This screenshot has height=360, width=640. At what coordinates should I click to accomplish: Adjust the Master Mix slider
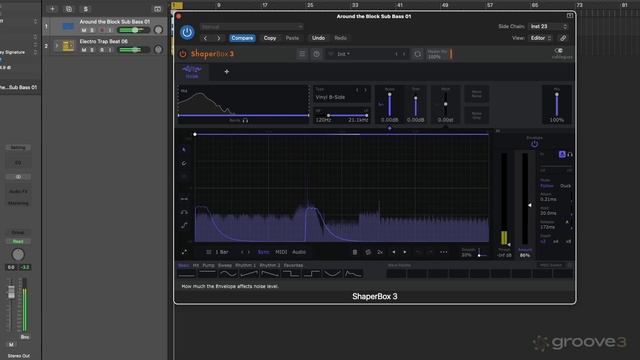(451, 54)
